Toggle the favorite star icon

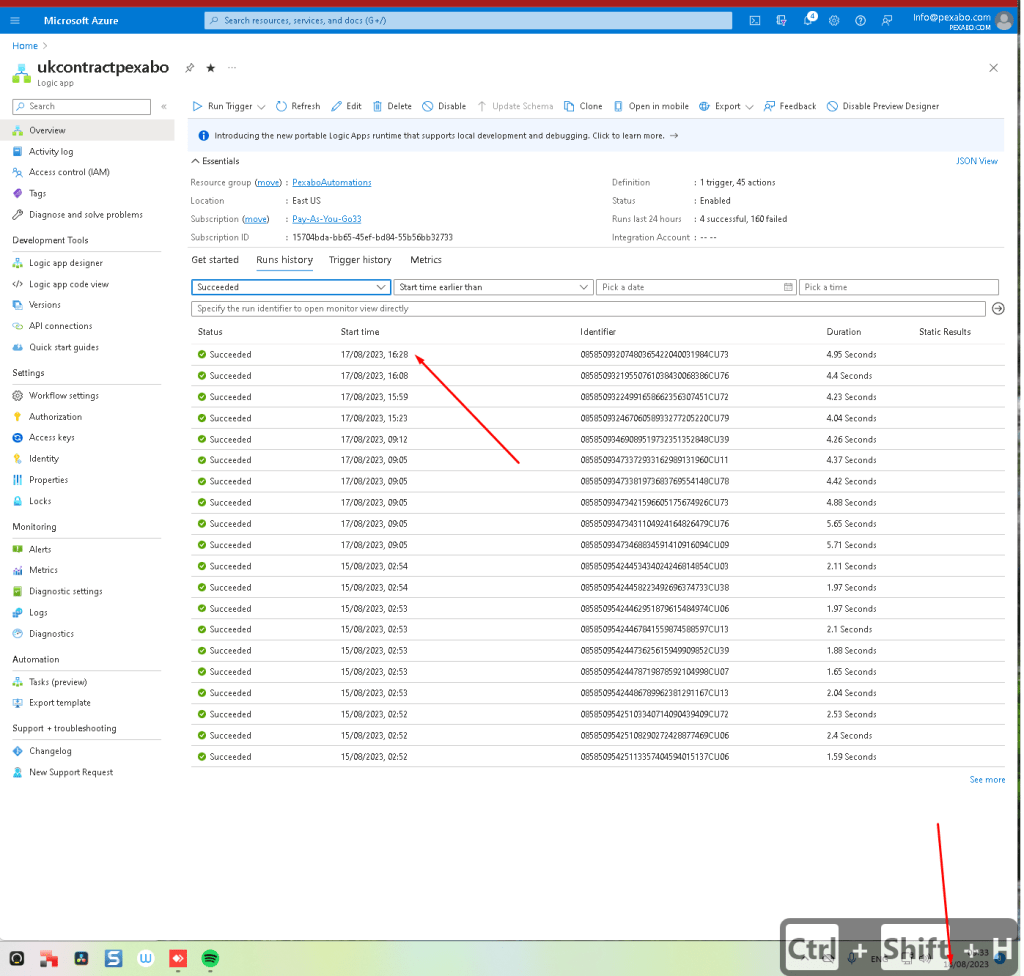pos(210,68)
